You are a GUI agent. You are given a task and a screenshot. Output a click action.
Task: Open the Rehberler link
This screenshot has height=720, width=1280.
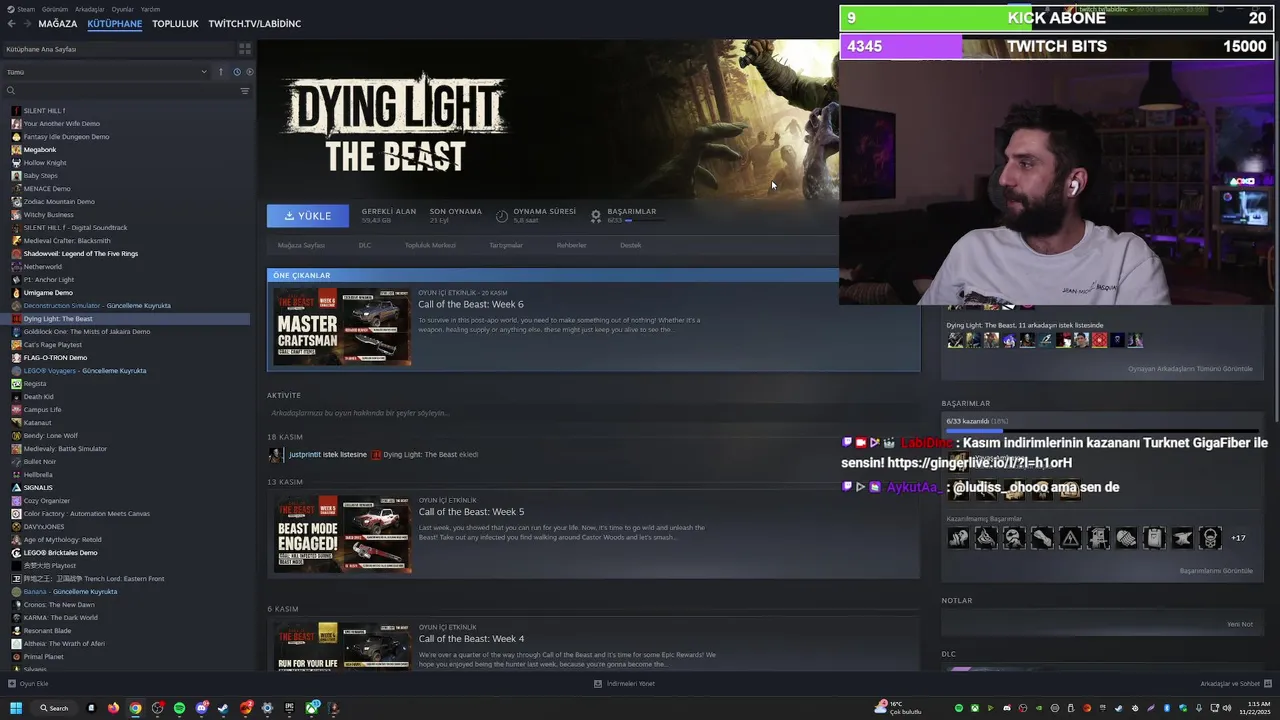tap(571, 245)
